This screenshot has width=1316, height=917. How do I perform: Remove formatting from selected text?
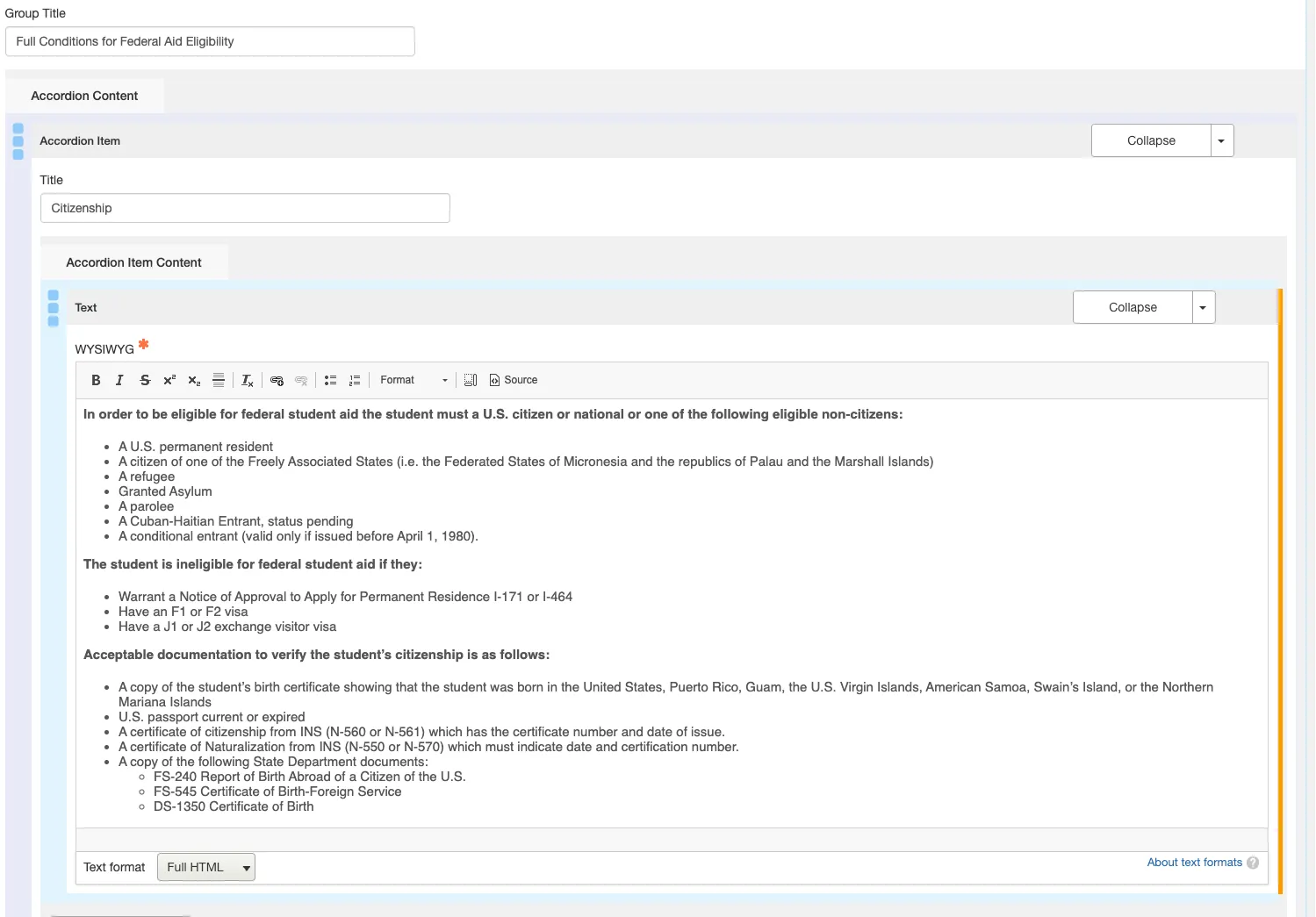[x=248, y=380]
